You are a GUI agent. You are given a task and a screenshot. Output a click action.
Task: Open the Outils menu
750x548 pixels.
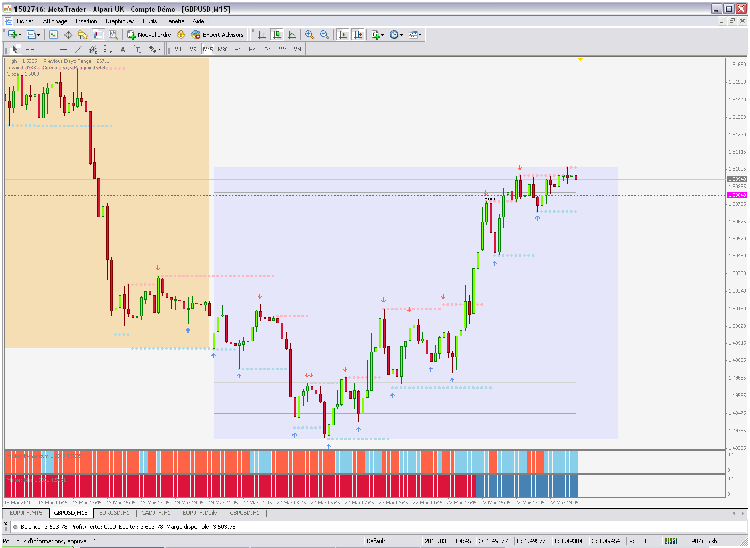[150, 21]
